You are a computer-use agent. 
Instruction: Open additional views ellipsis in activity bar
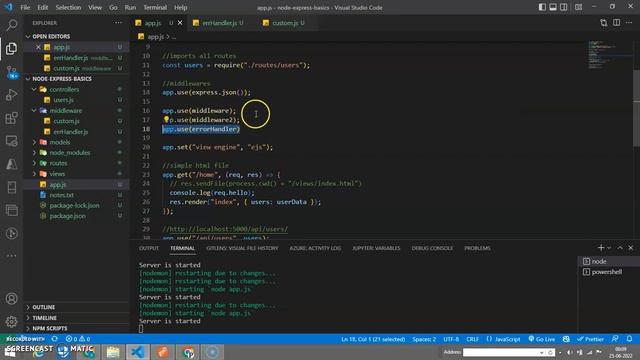11,256
